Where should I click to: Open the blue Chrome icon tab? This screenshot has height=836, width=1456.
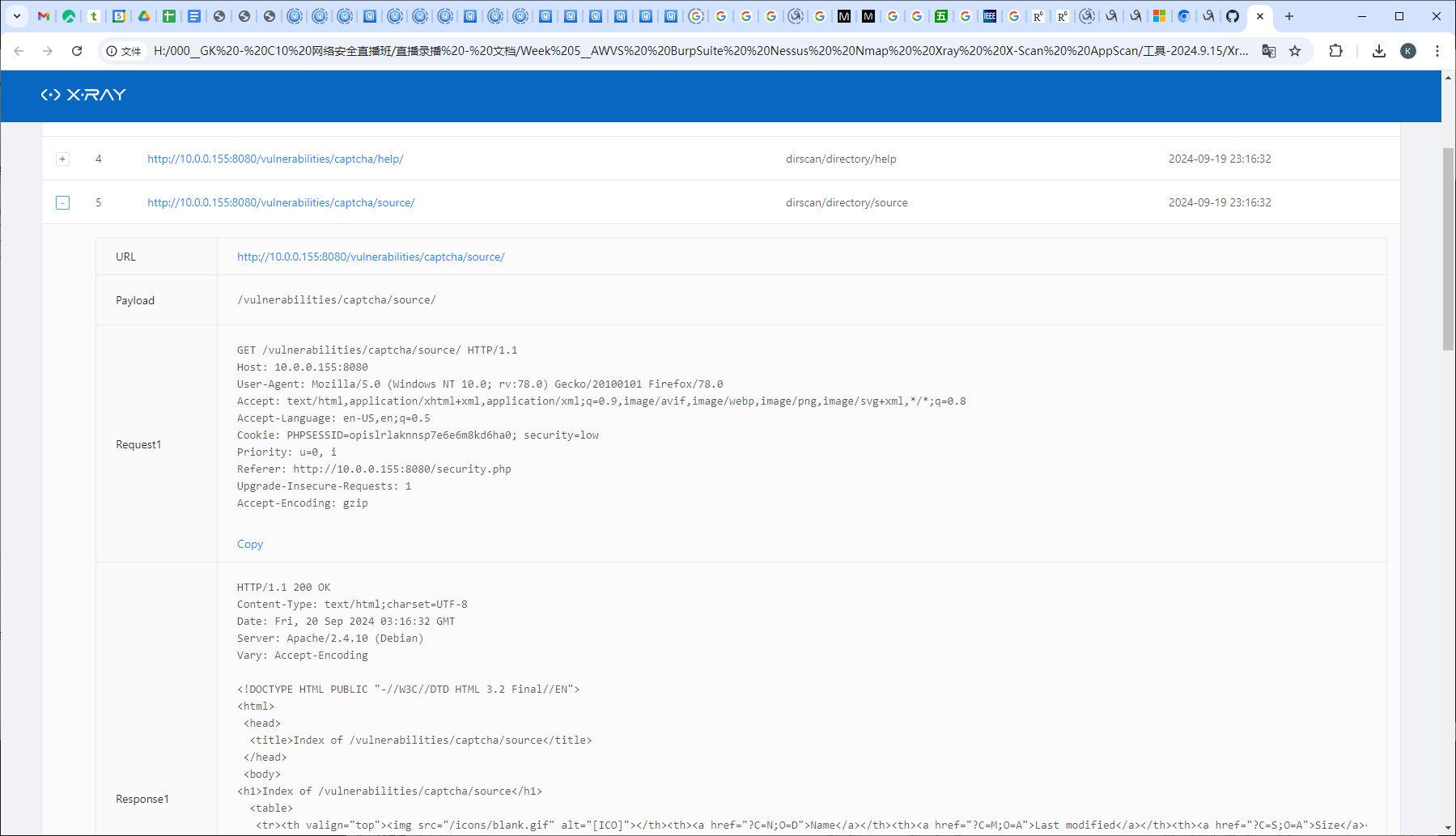[1184, 16]
